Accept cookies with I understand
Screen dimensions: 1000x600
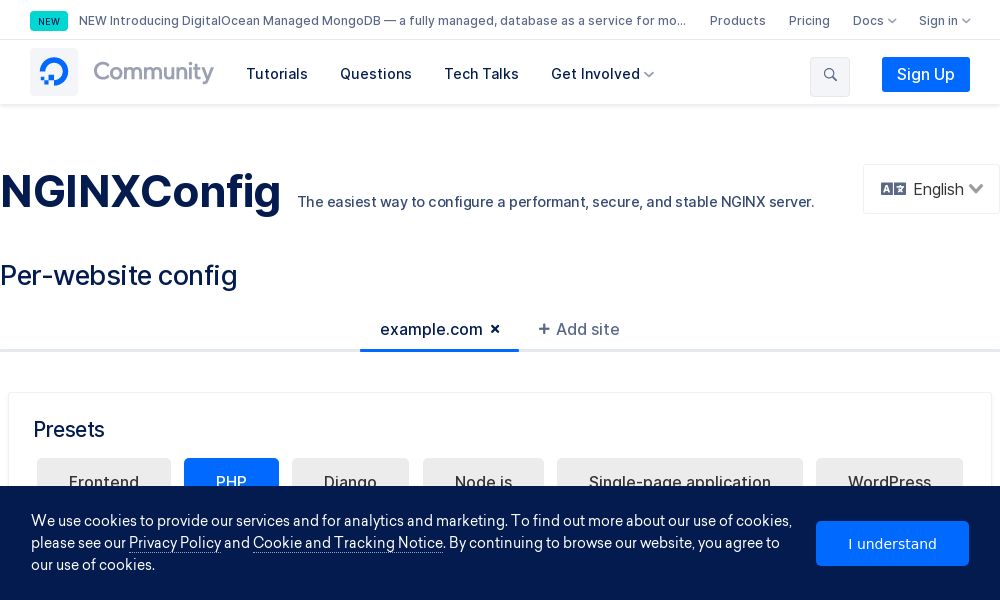892,543
